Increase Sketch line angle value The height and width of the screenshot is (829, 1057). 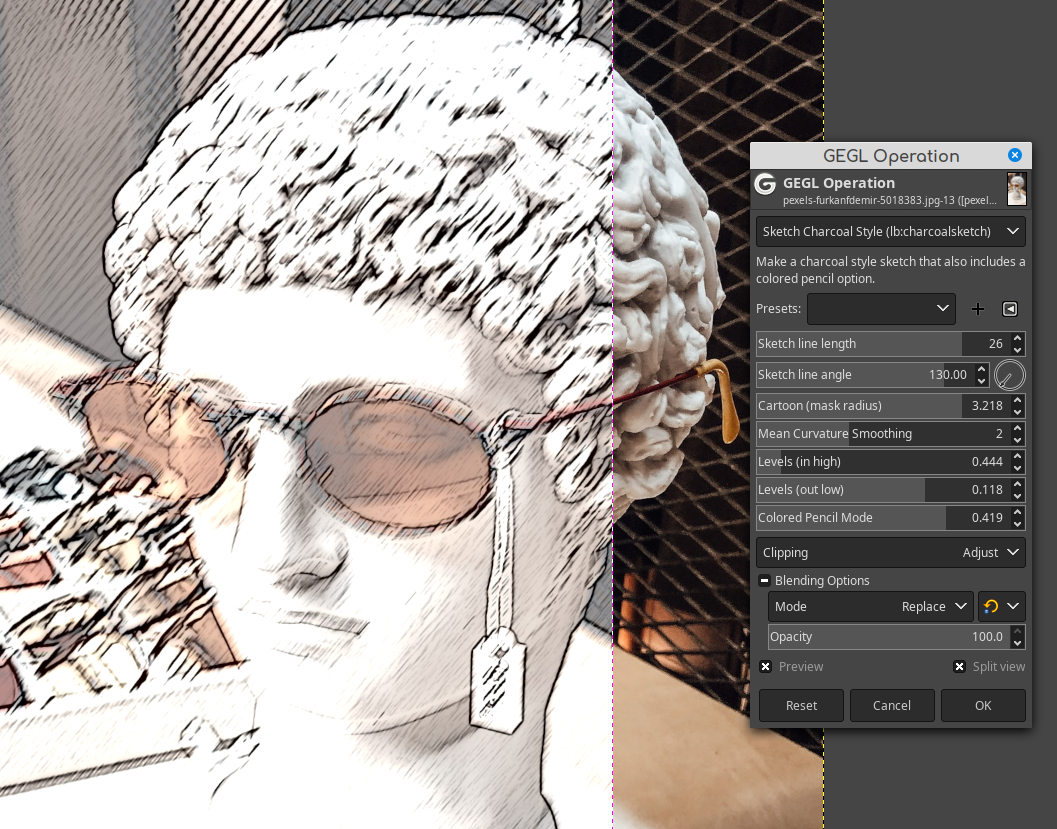click(982, 369)
